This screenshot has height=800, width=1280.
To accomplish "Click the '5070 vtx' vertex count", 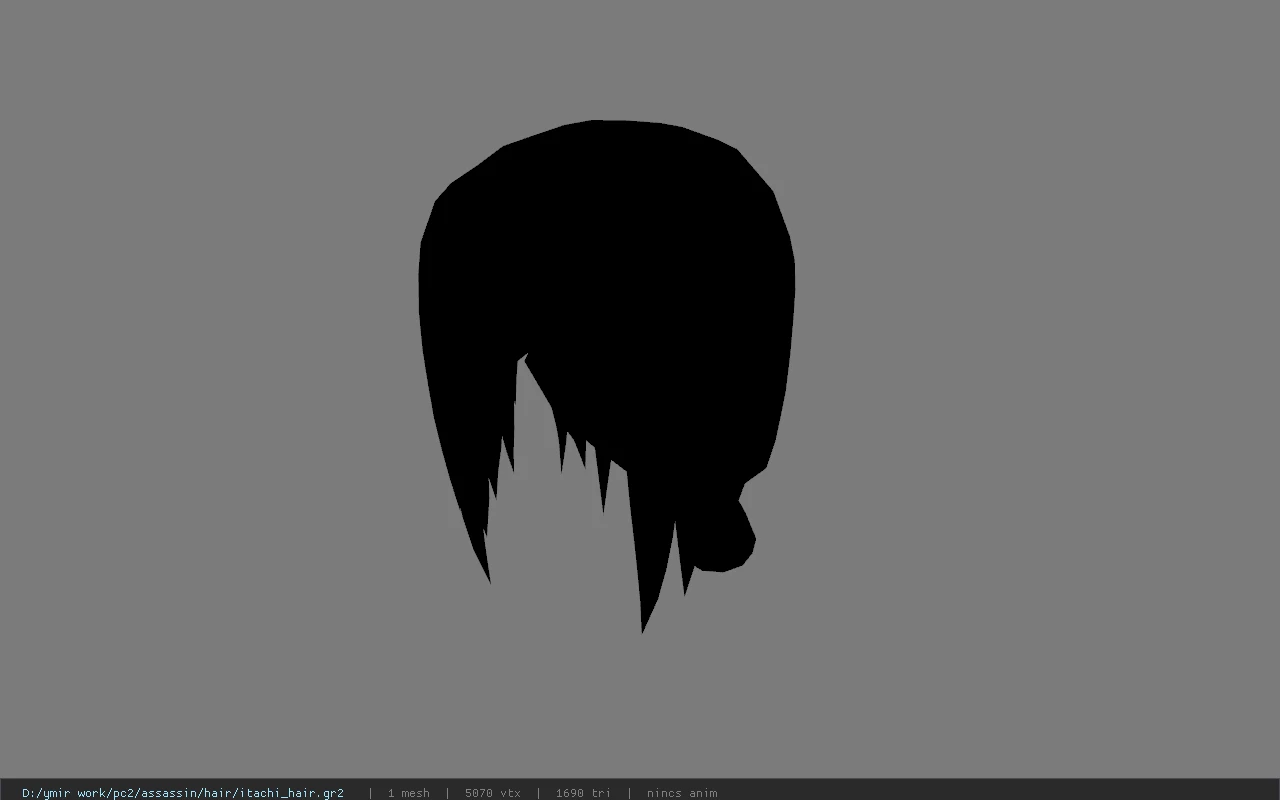I will pyautogui.click(x=493, y=793).
